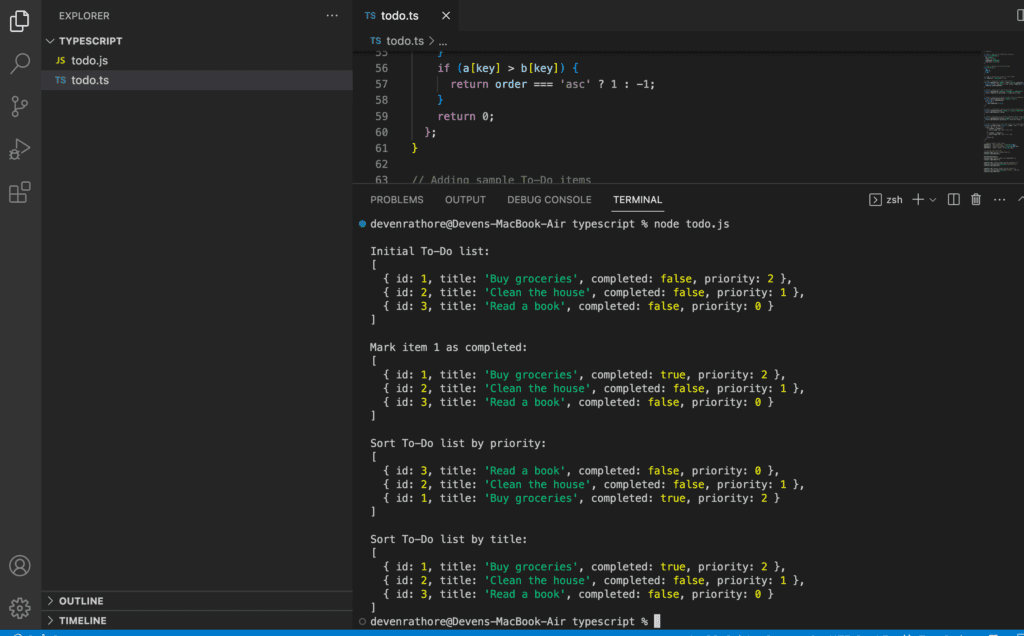1024x636 pixels.
Task: Open the Search view icon
Action: click(20, 63)
